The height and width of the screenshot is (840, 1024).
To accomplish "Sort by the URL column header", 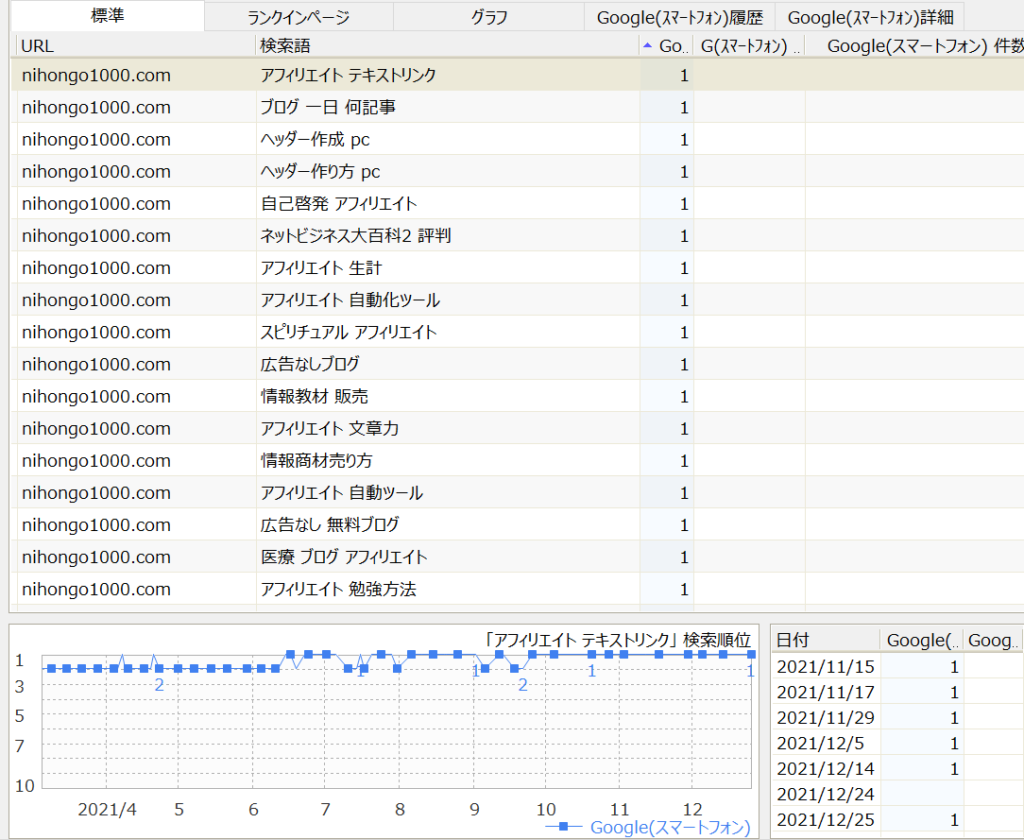I will pos(135,46).
